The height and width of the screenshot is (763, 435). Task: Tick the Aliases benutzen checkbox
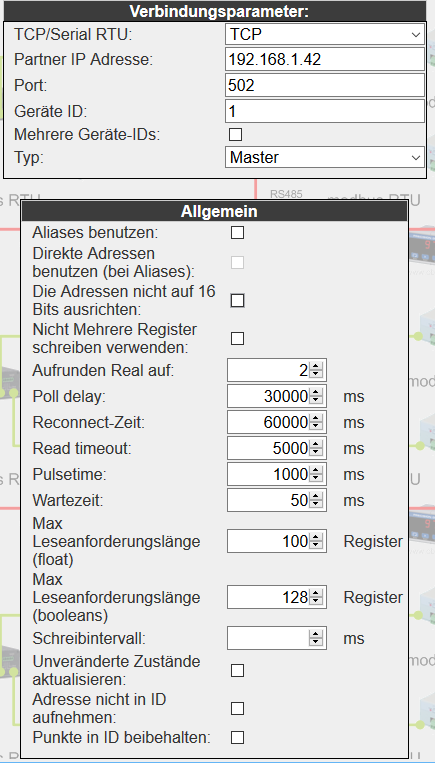pos(237,233)
